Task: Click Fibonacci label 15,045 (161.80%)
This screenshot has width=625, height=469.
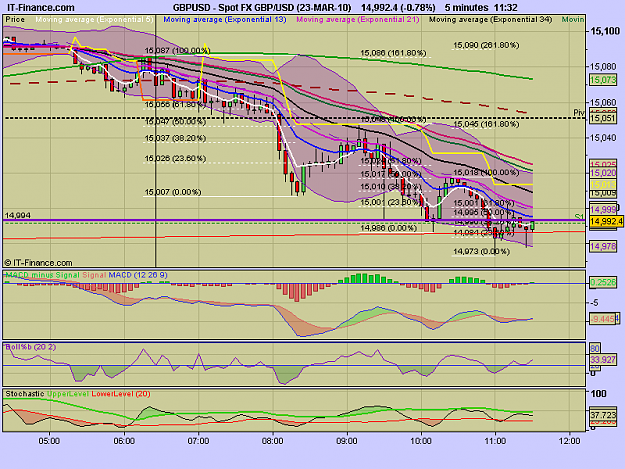Action: [486, 124]
